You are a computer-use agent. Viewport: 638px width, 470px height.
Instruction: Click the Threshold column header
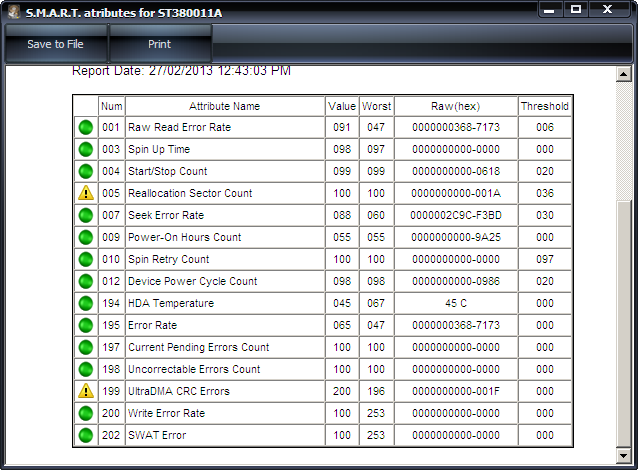[x=545, y=106]
